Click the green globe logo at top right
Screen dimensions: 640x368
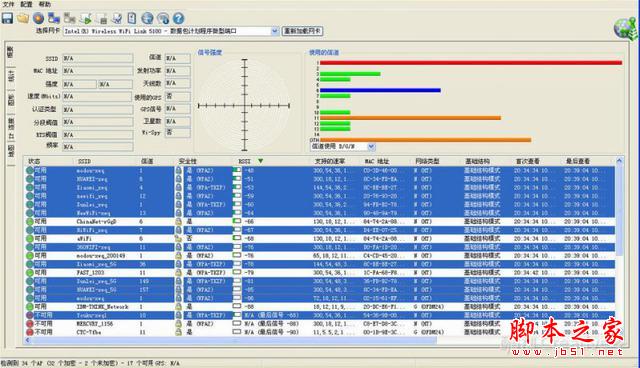tap(627, 29)
